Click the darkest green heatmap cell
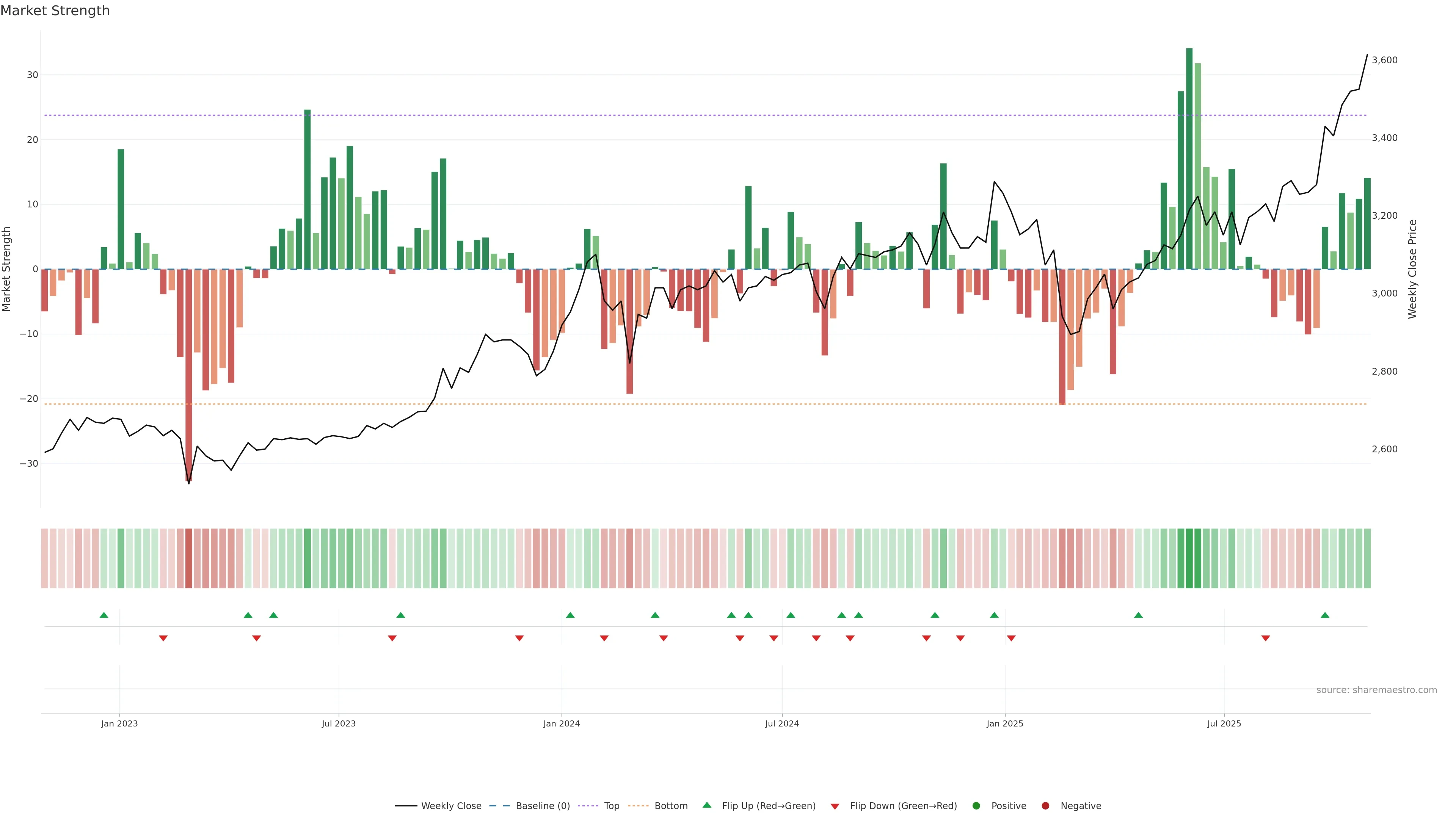This screenshot has height=819, width=1456. pyautogui.click(x=1189, y=559)
